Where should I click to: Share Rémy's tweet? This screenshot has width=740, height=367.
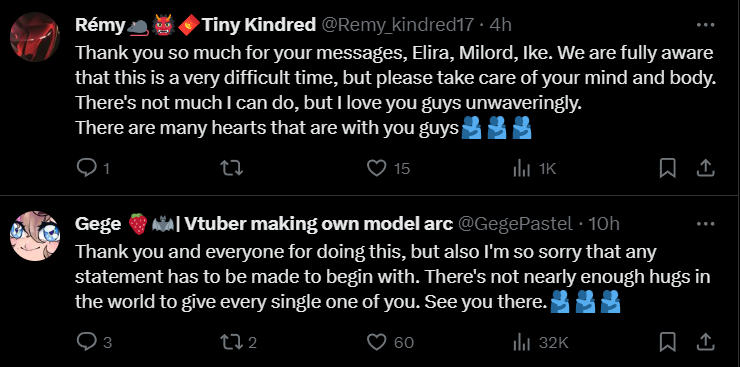tap(705, 168)
